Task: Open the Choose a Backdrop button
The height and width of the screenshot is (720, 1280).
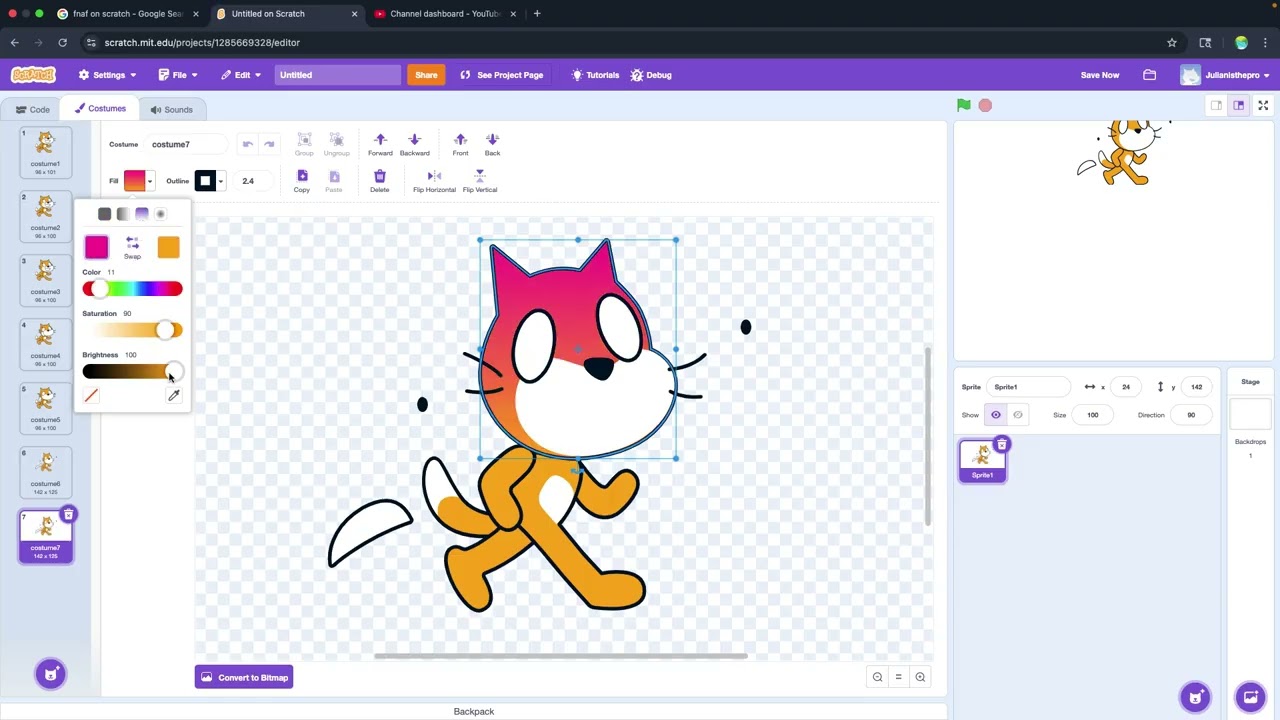Action: pyautogui.click(x=1250, y=696)
